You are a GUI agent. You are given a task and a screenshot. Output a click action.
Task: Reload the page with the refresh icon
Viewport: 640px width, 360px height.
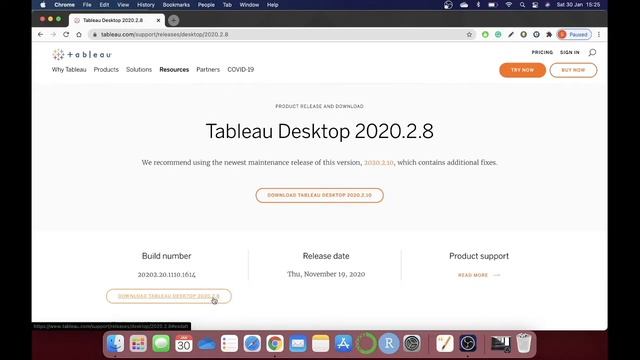pos(66,35)
